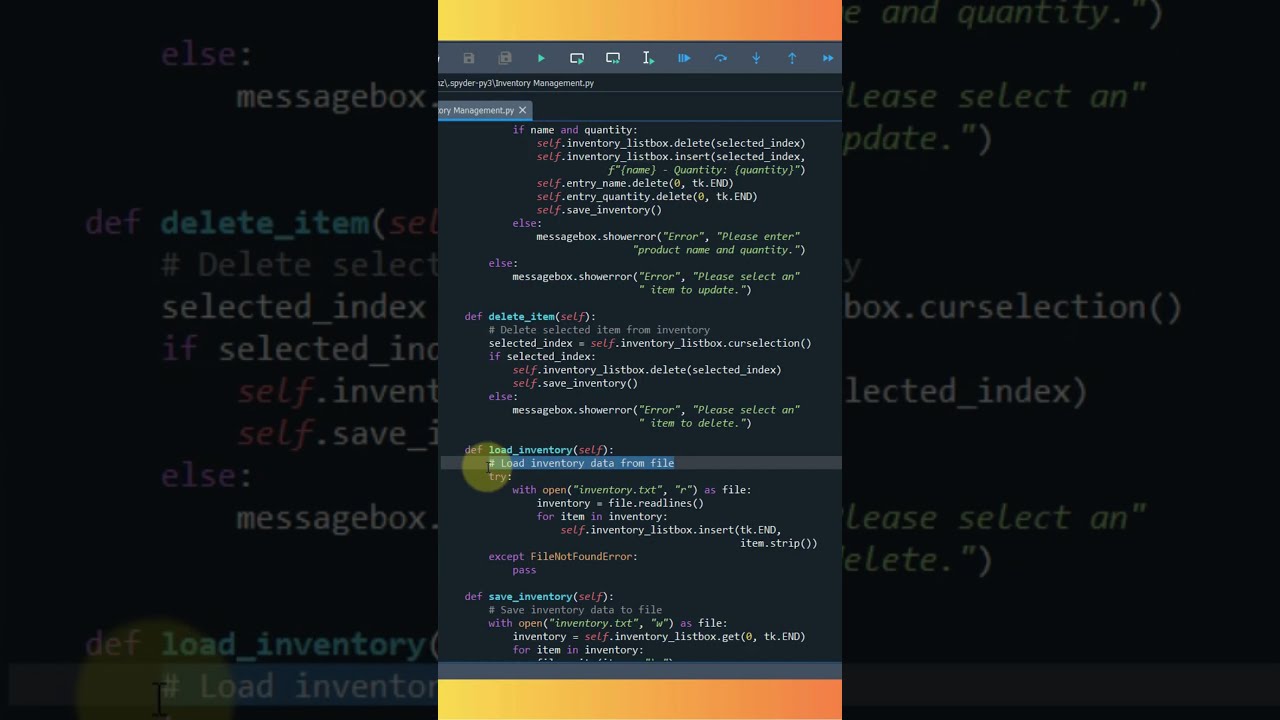Click Run selection or current line icon

click(x=648, y=58)
